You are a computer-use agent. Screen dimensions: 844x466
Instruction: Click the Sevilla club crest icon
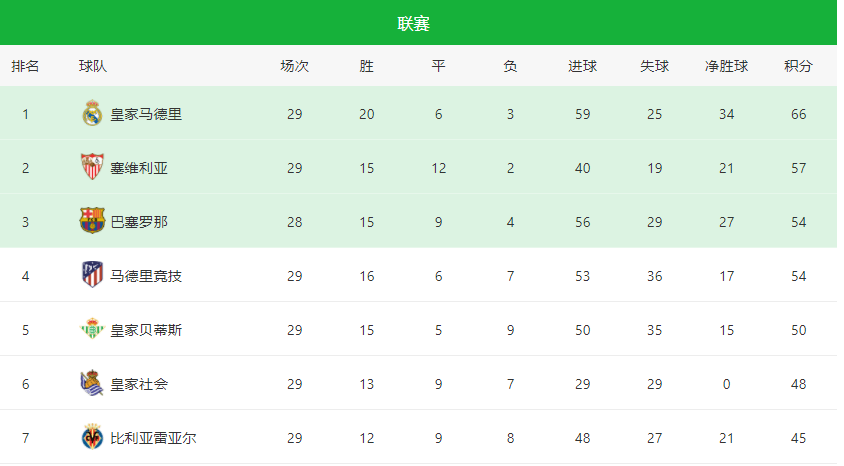[x=92, y=167]
